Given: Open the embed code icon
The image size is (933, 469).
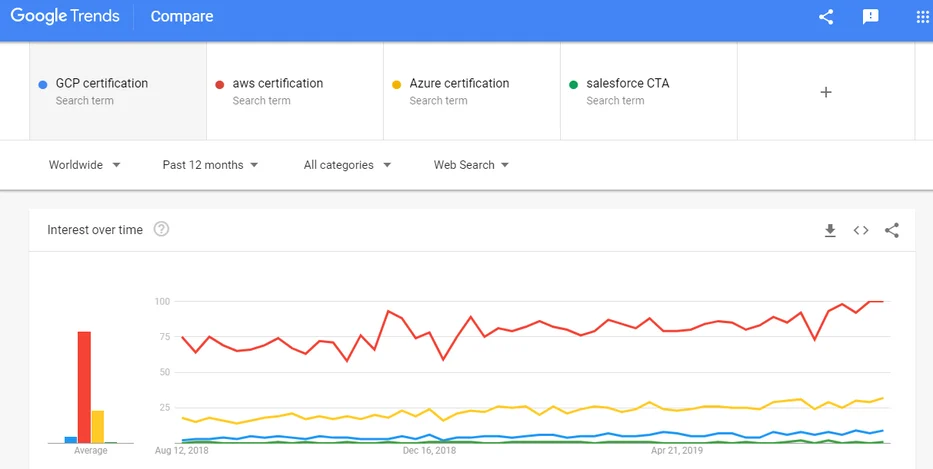Looking at the screenshot, I should (x=861, y=230).
